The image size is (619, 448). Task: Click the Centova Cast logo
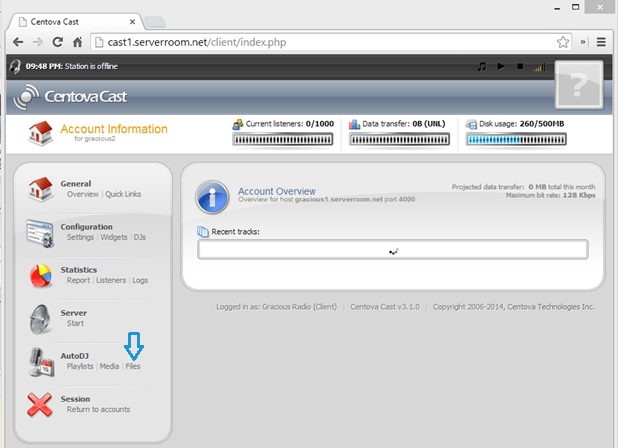point(70,97)
